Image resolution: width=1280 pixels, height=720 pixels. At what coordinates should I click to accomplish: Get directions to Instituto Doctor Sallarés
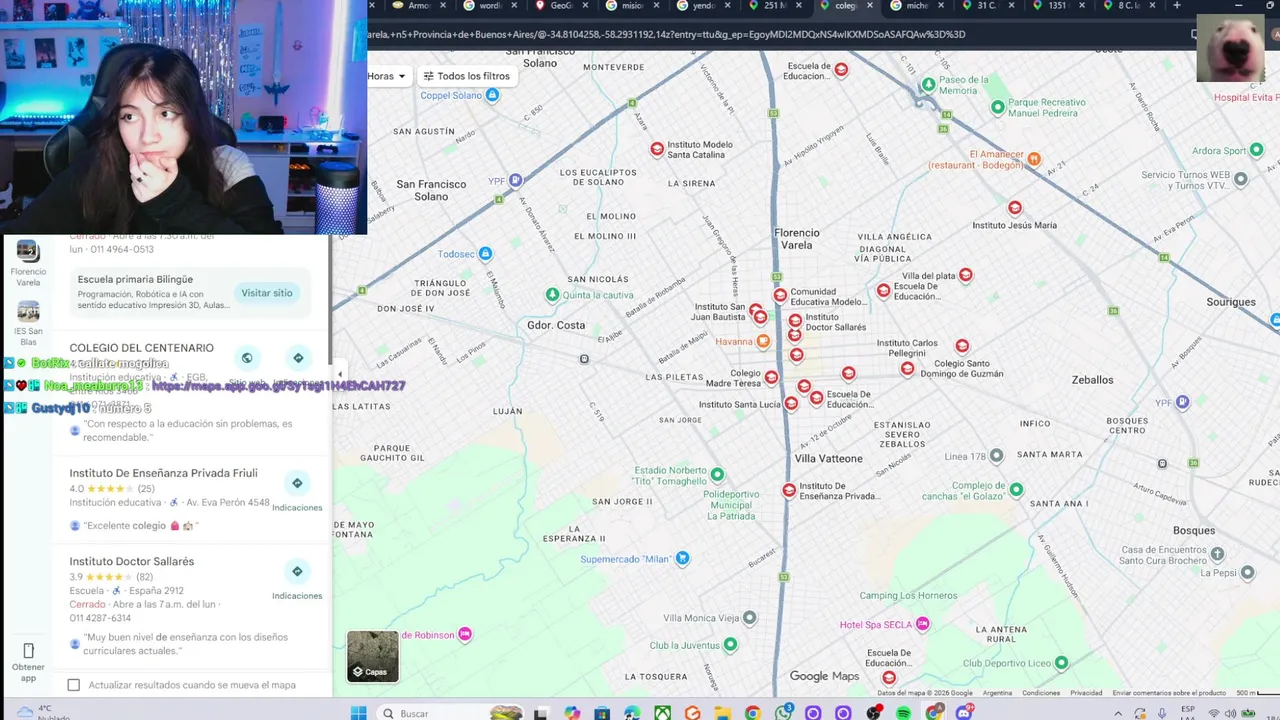[297, 571]
